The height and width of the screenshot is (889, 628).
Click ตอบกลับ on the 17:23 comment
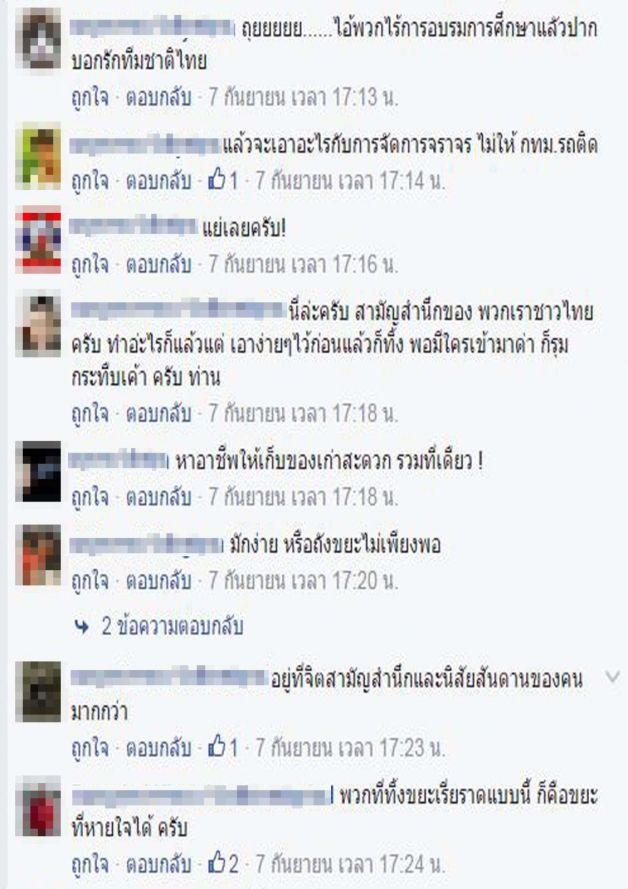click(158, 747)
